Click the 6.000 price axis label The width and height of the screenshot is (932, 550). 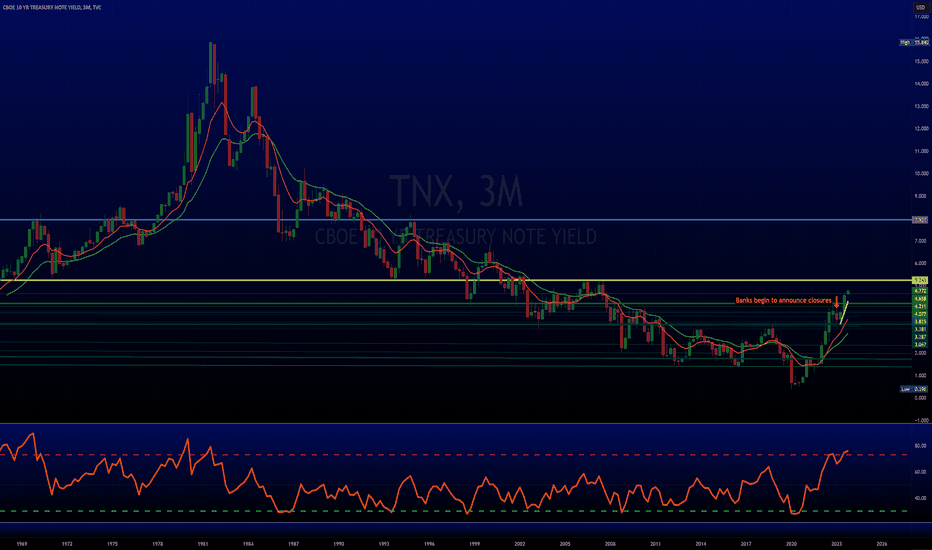tap(921, 263)
